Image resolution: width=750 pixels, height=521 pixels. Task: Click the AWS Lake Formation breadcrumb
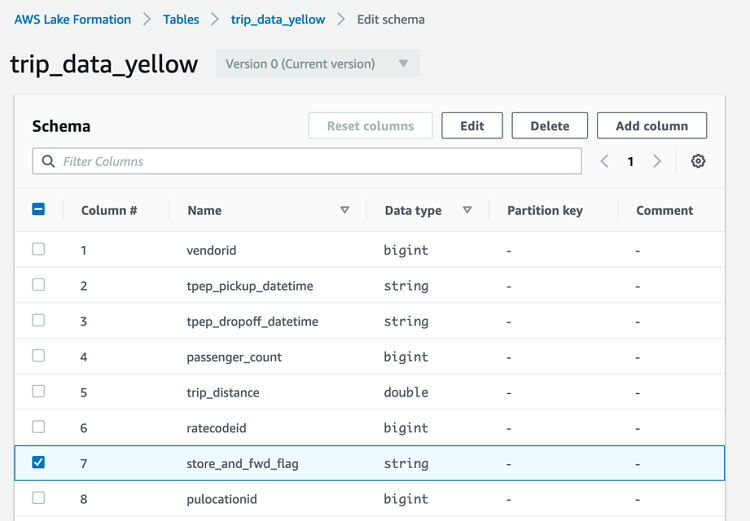[x=73, y=19]
